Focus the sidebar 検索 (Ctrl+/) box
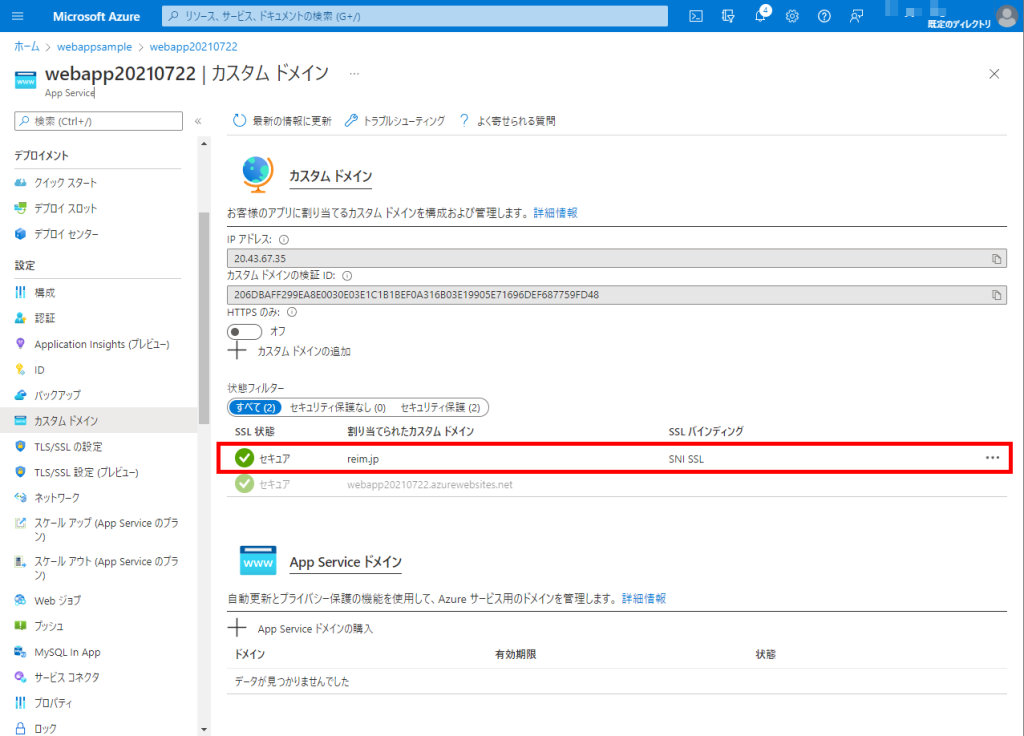1024x736 pixels. (x=99, y=121)
